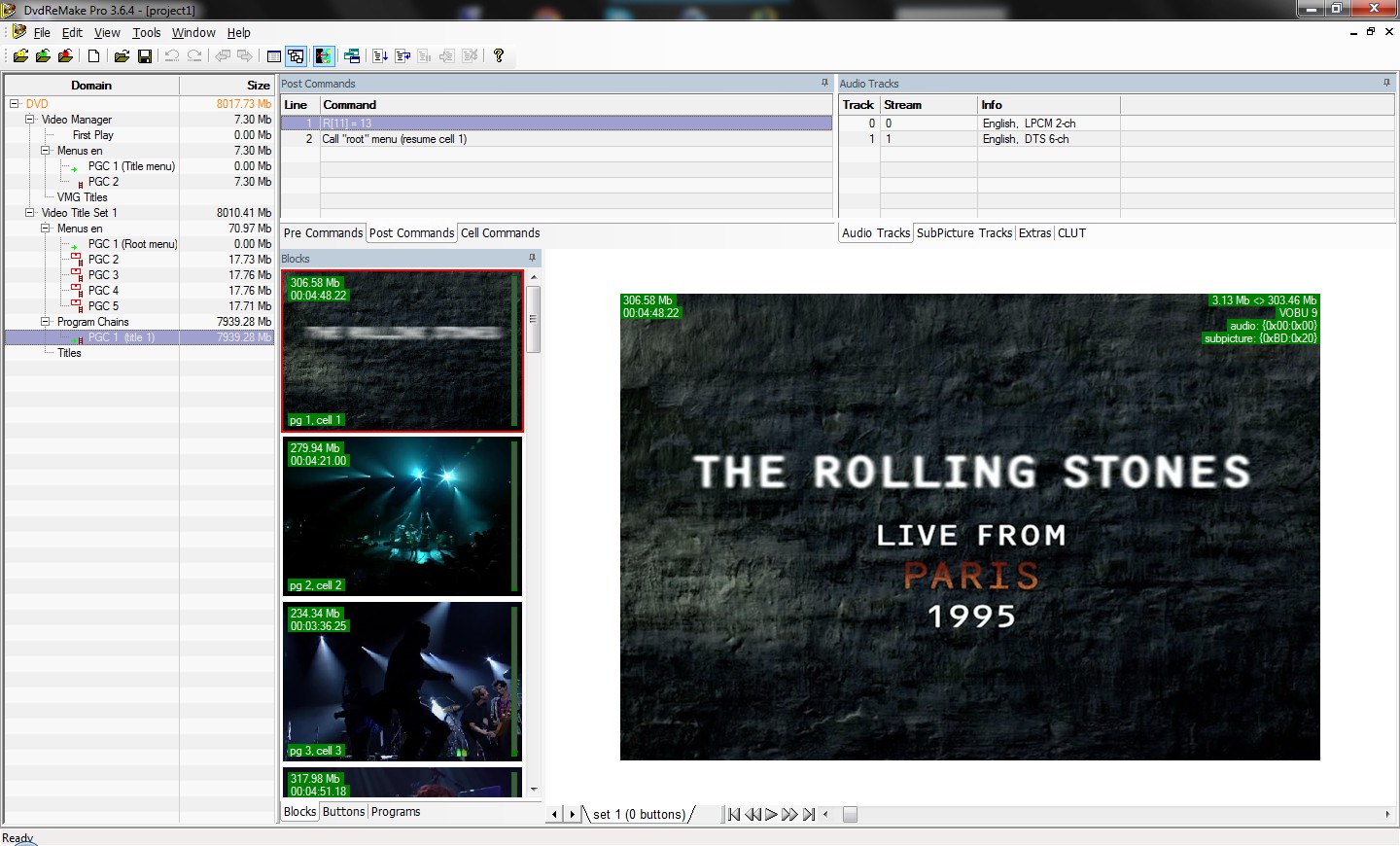This screenshot has width=1400, height=846.
Task: Click the greyed edit command icon
Action: tap(425, 56)
